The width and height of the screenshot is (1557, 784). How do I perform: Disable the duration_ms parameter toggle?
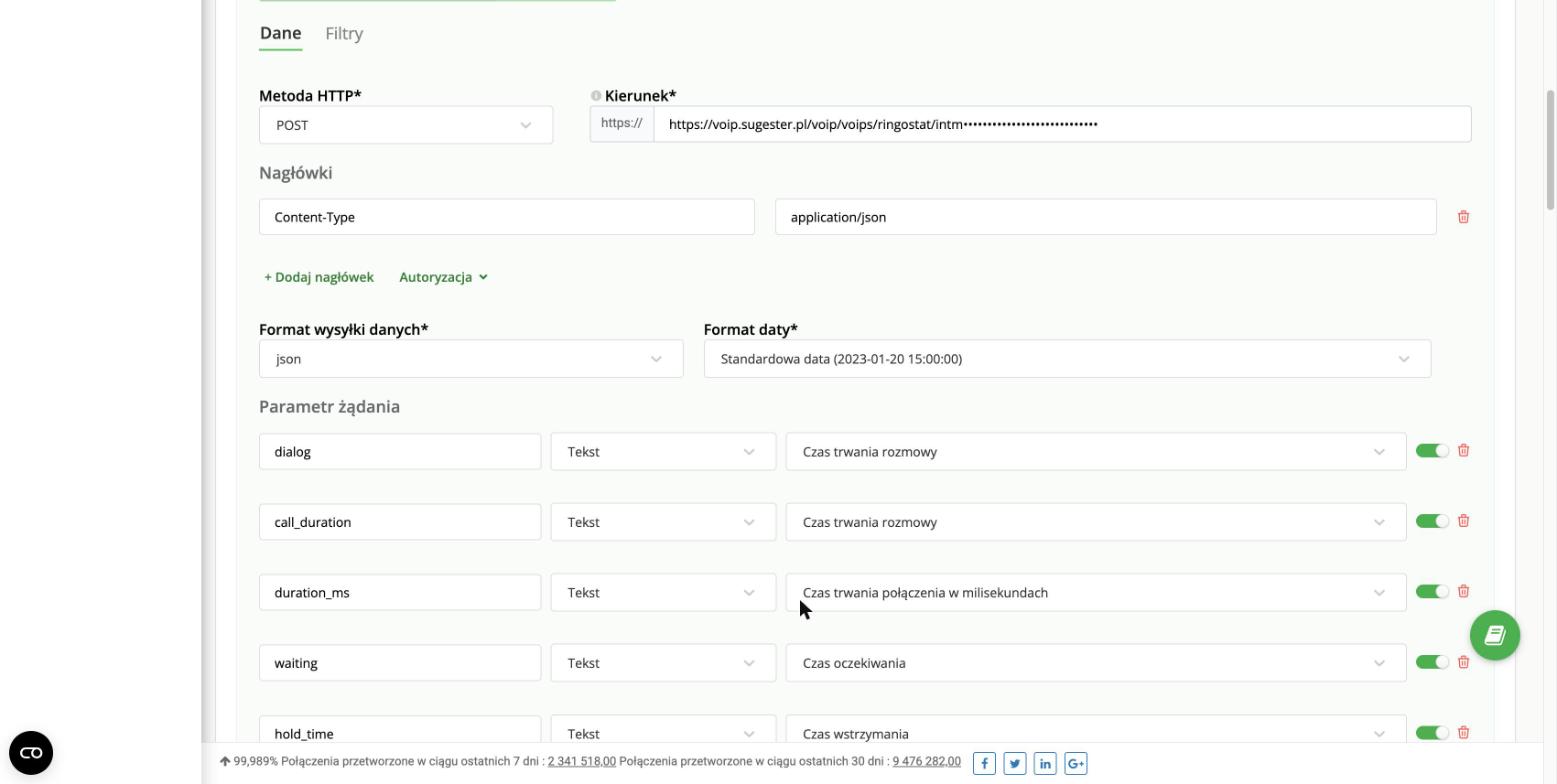coord(1432,592)
